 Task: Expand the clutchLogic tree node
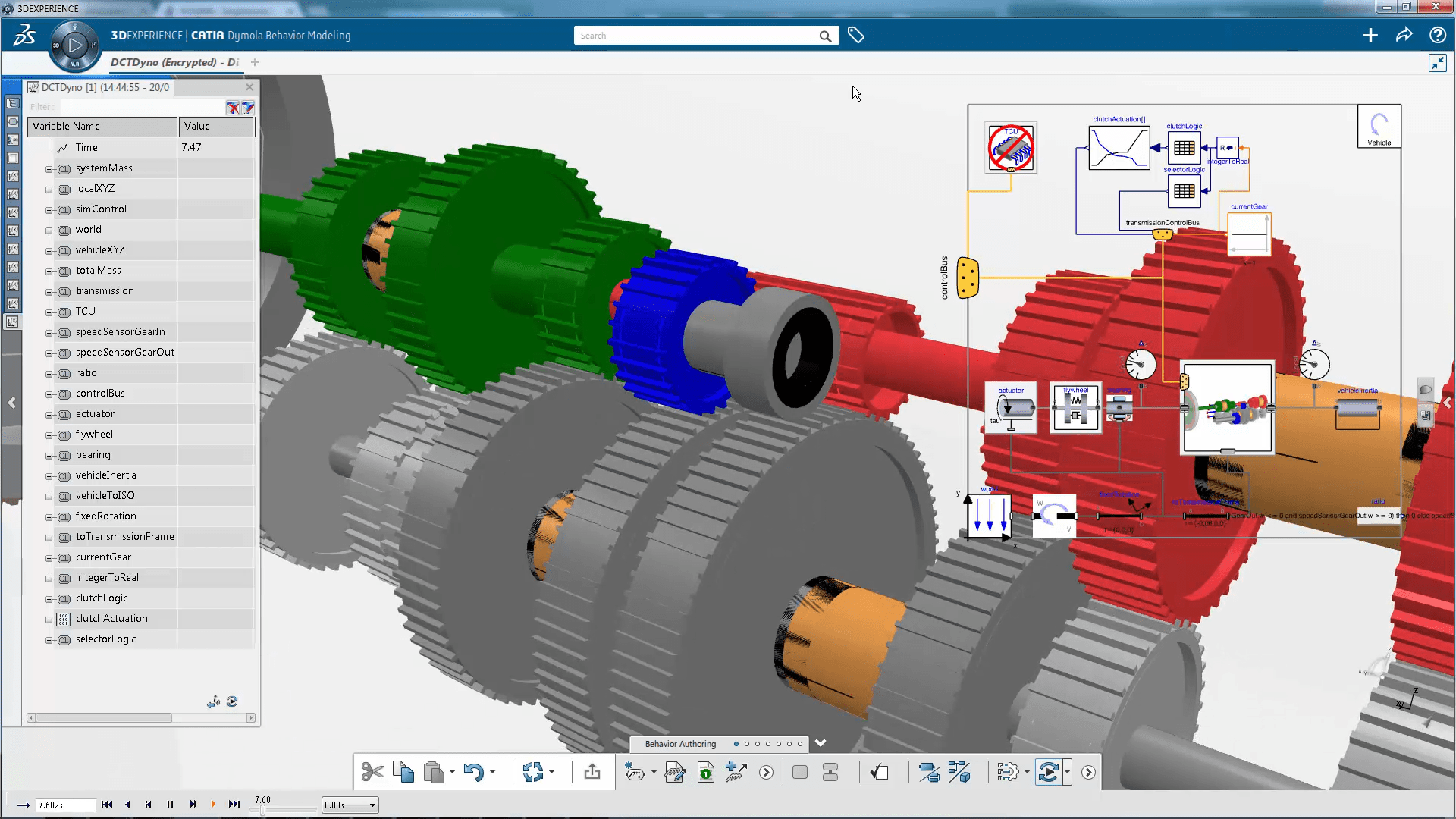[x=49, y=599]
